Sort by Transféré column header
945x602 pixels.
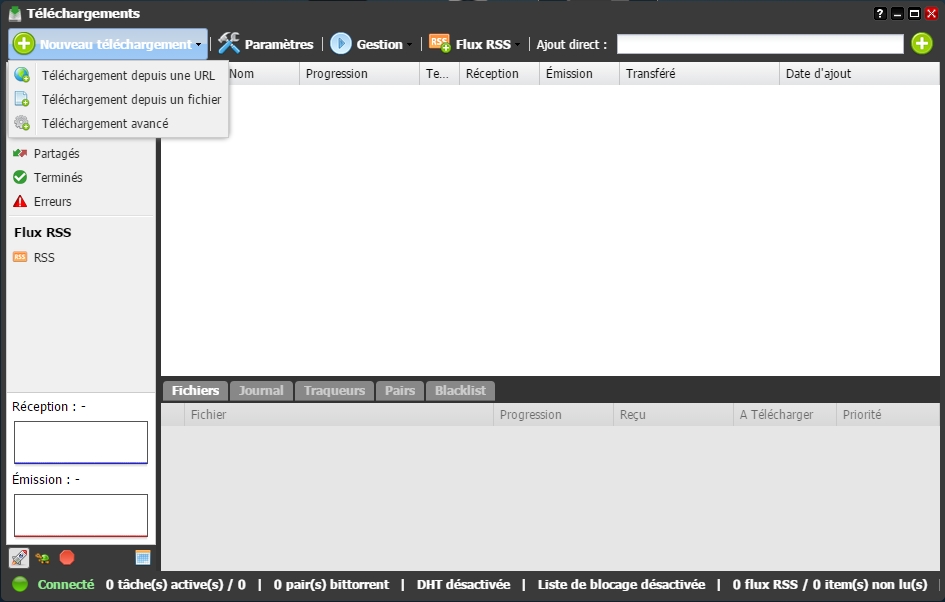(x=699, y=74)
